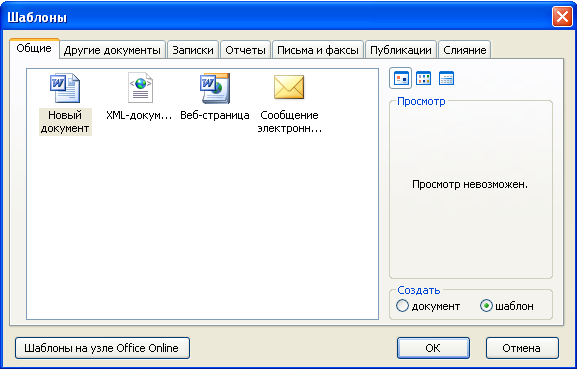The width and height of the screenshot is (577, 369).
Task: Click the Сообщение электронн... label text
Action: point(289,122)
